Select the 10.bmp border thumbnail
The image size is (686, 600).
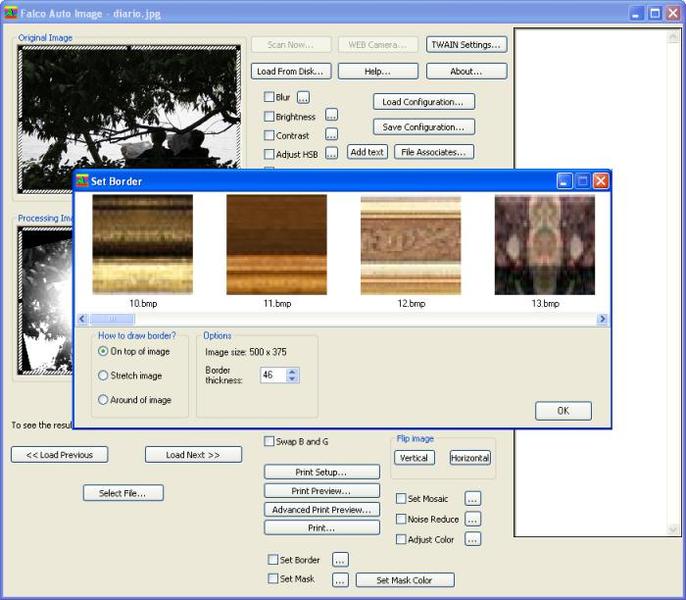tap(142, 245)
